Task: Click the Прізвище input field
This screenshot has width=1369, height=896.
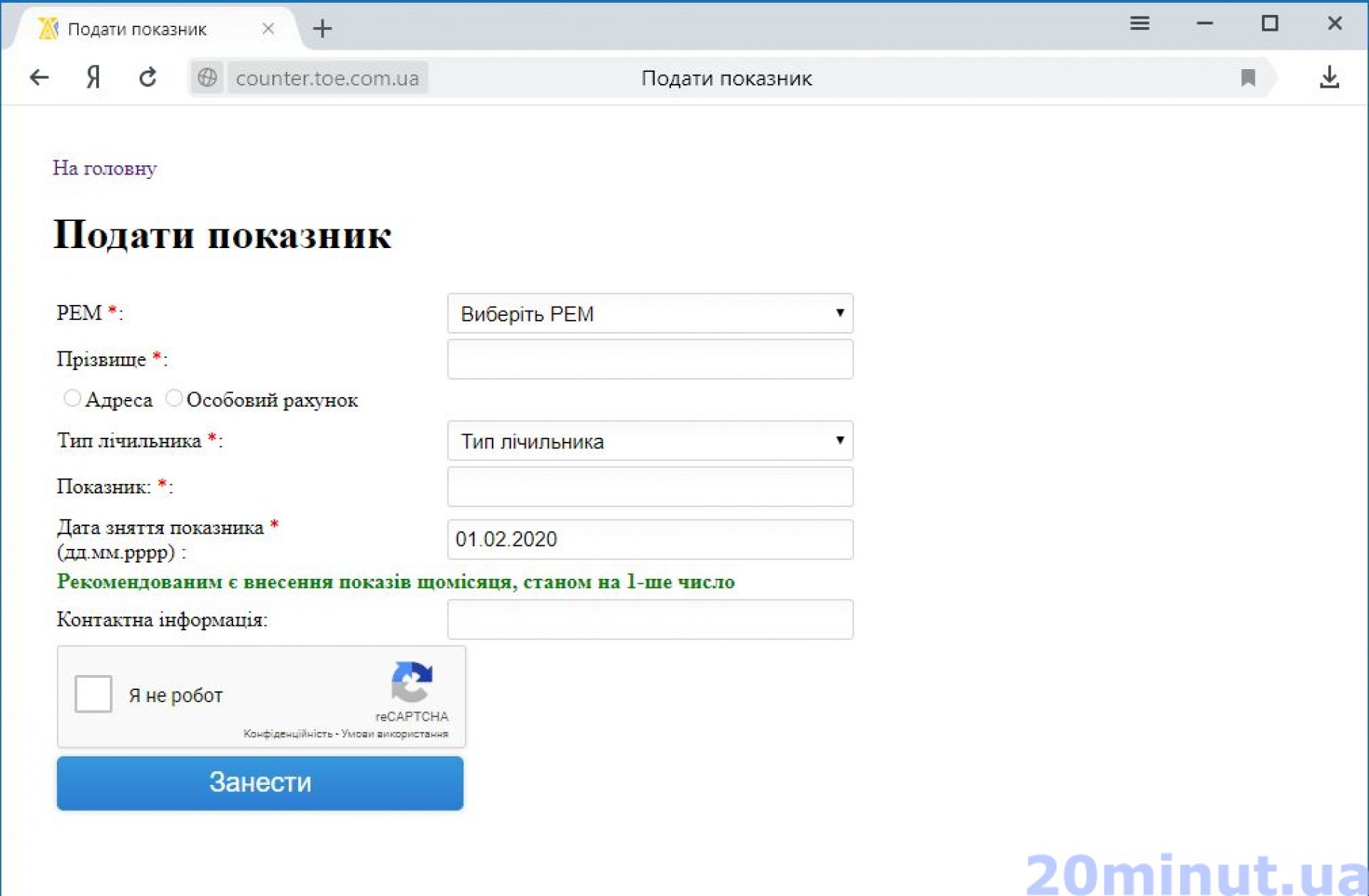Action: pos(650,359)
